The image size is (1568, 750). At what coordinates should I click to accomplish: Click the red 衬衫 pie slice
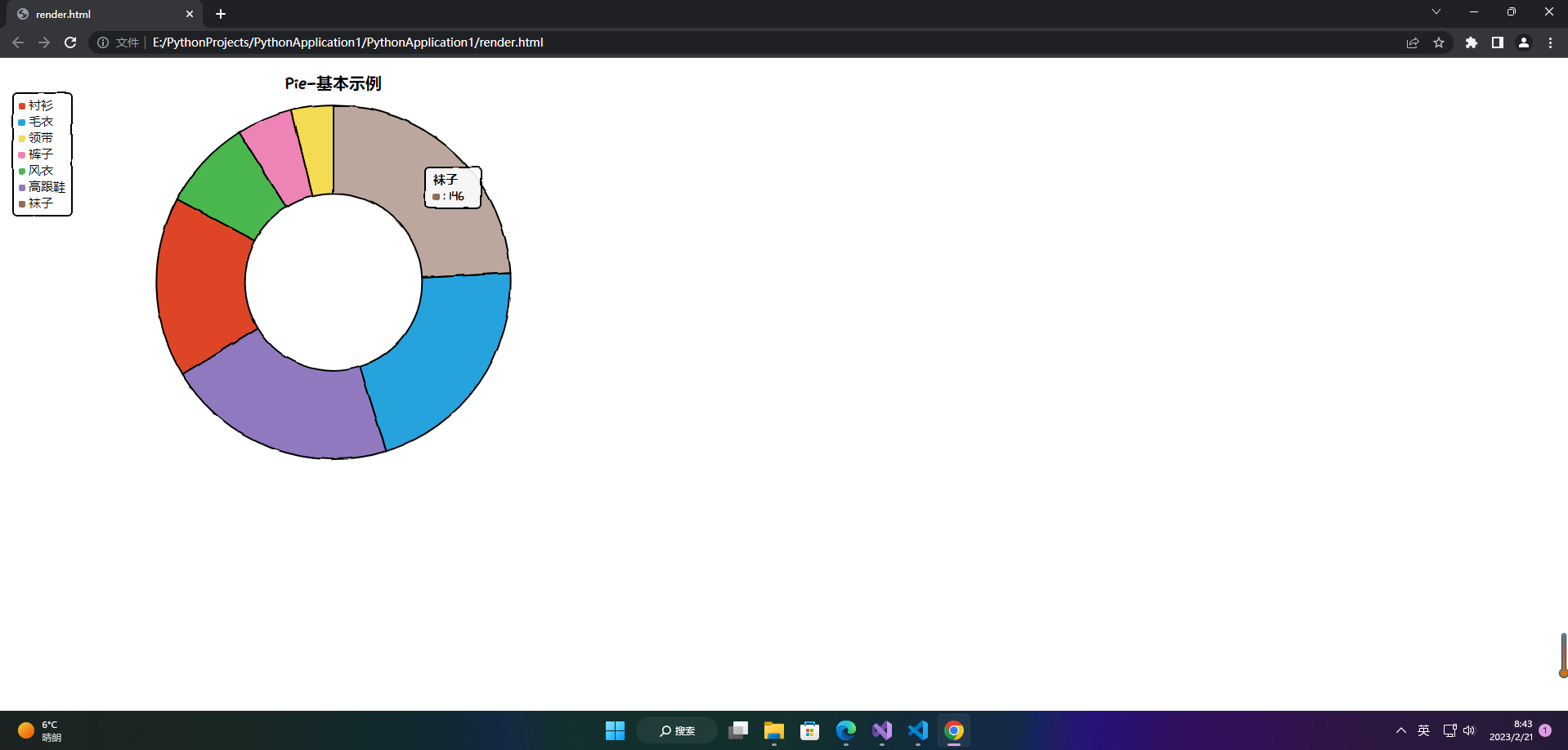(x=202, y=284)
